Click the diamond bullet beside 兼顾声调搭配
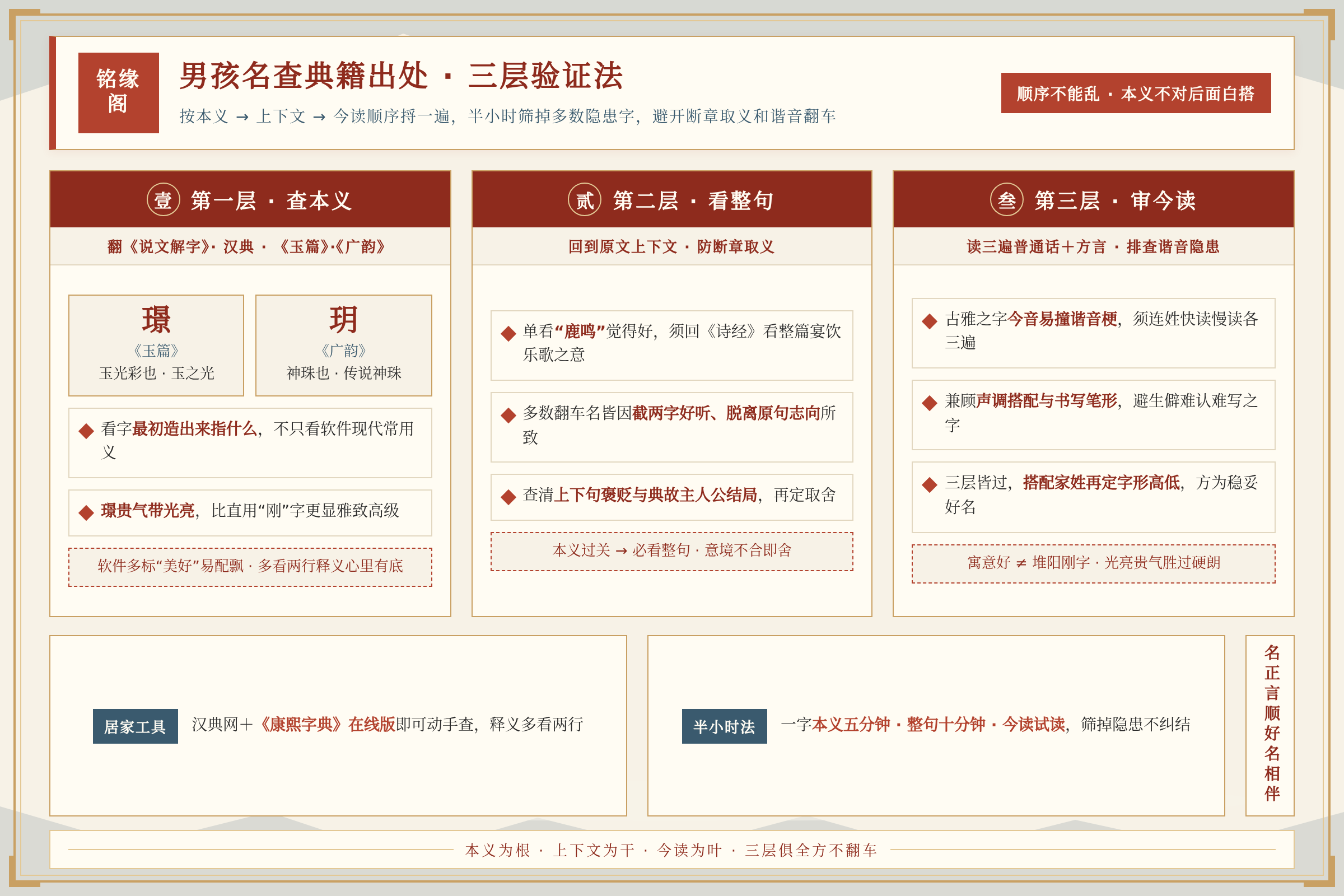 pos(930,403)
